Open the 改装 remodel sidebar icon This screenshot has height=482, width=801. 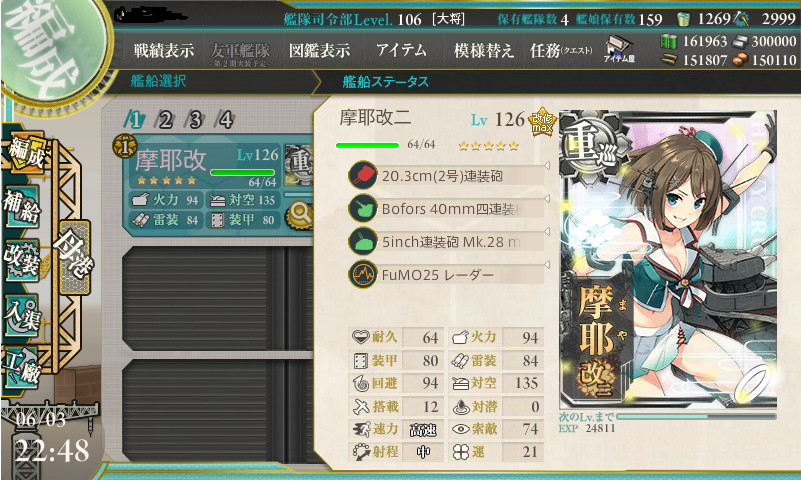[x=21, y=260]
